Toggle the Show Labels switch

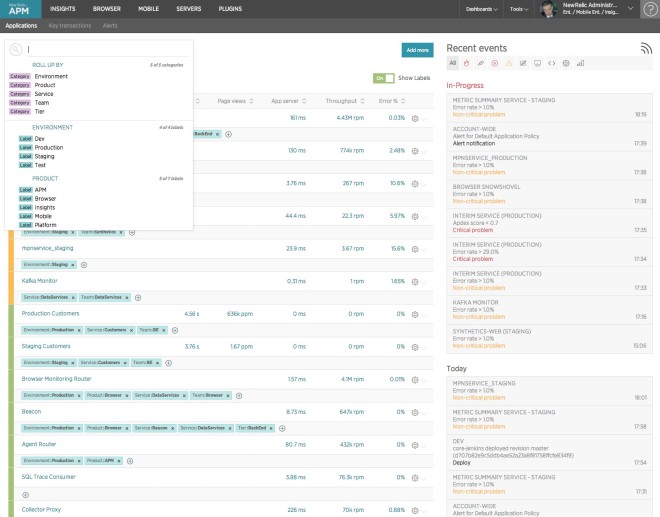(383, 78)
